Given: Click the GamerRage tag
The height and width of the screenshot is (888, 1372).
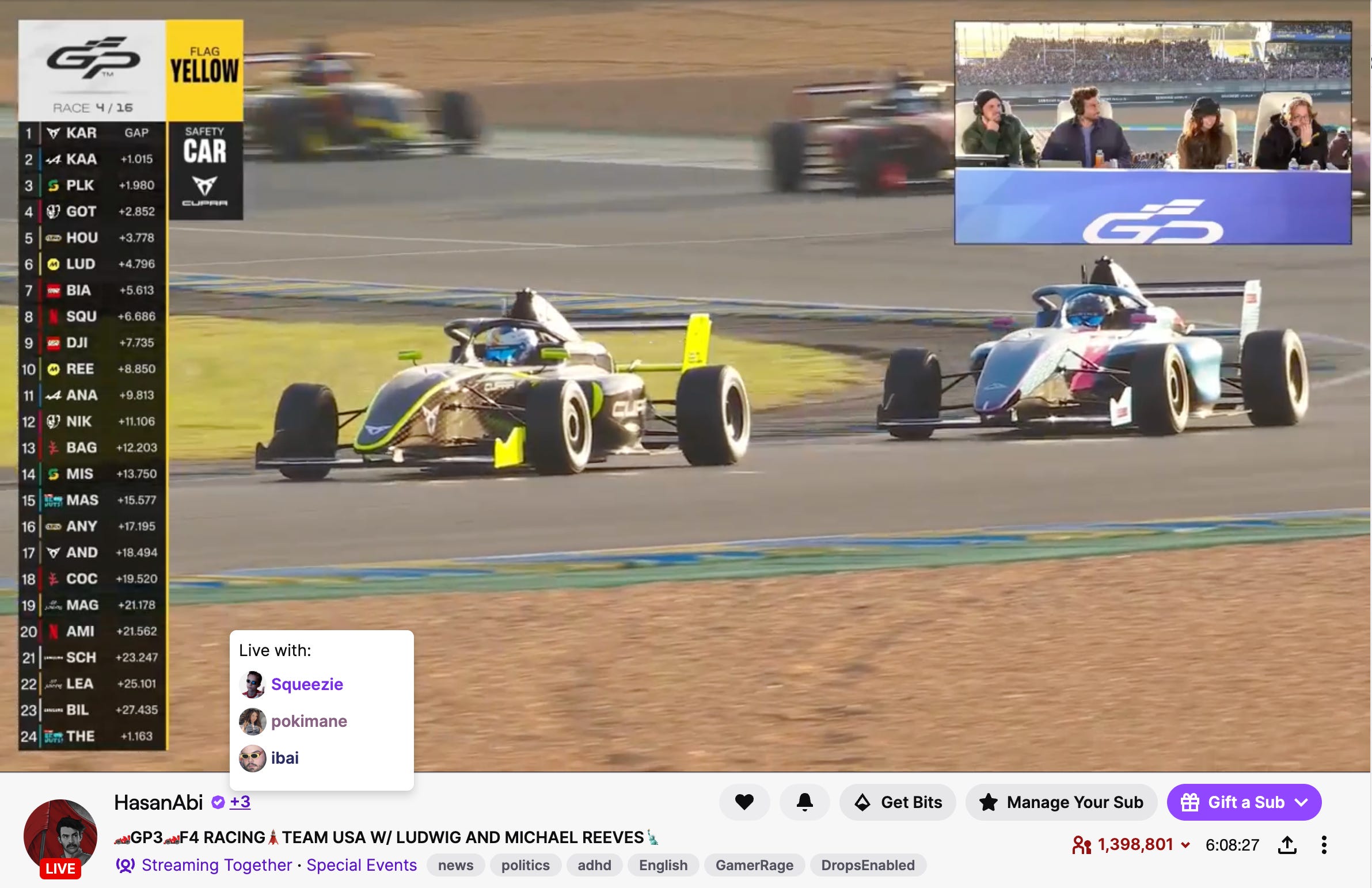Looking at the screenshot, I should point(754,865).
